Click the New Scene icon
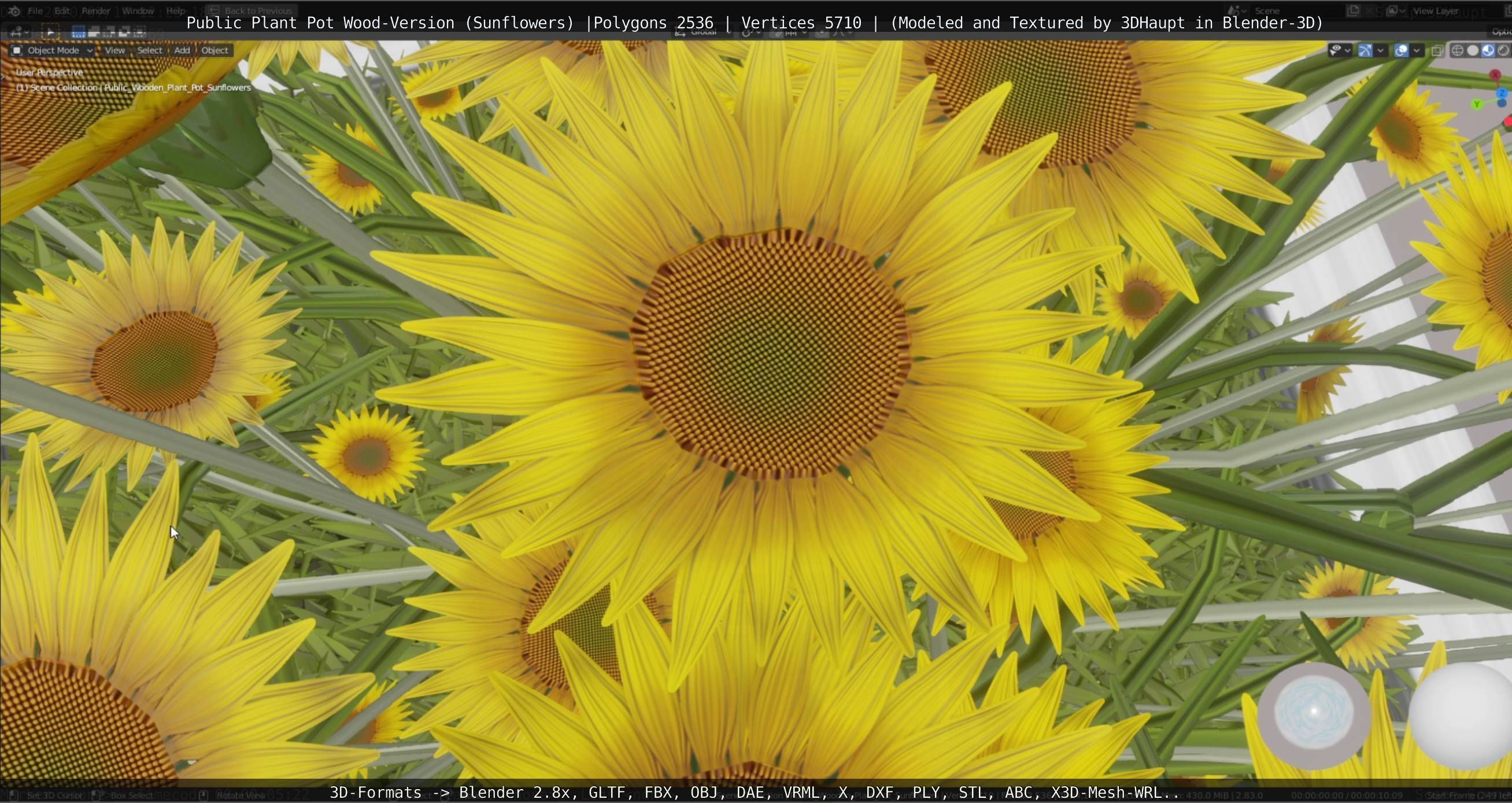1512x803 pixels. [1354, 10]
